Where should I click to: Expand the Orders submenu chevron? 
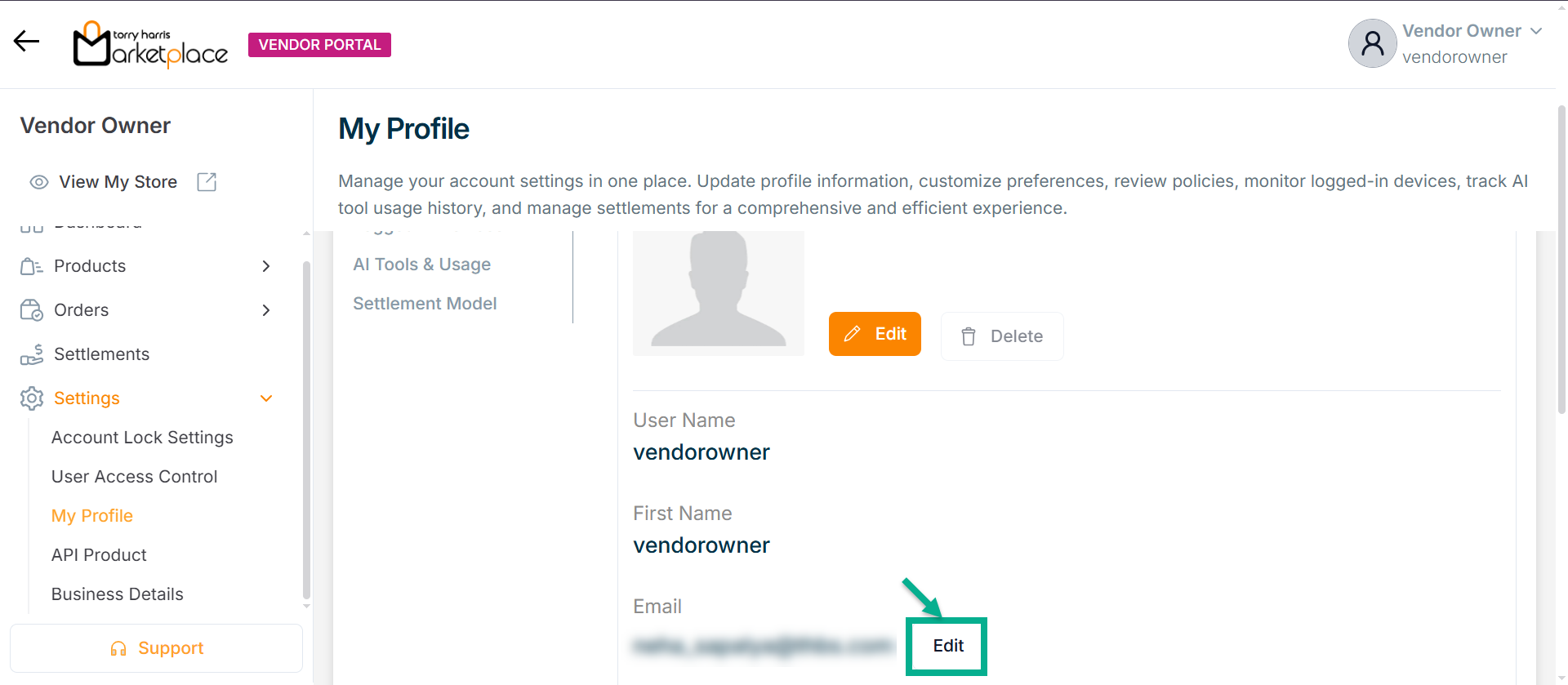coord(266,310)
